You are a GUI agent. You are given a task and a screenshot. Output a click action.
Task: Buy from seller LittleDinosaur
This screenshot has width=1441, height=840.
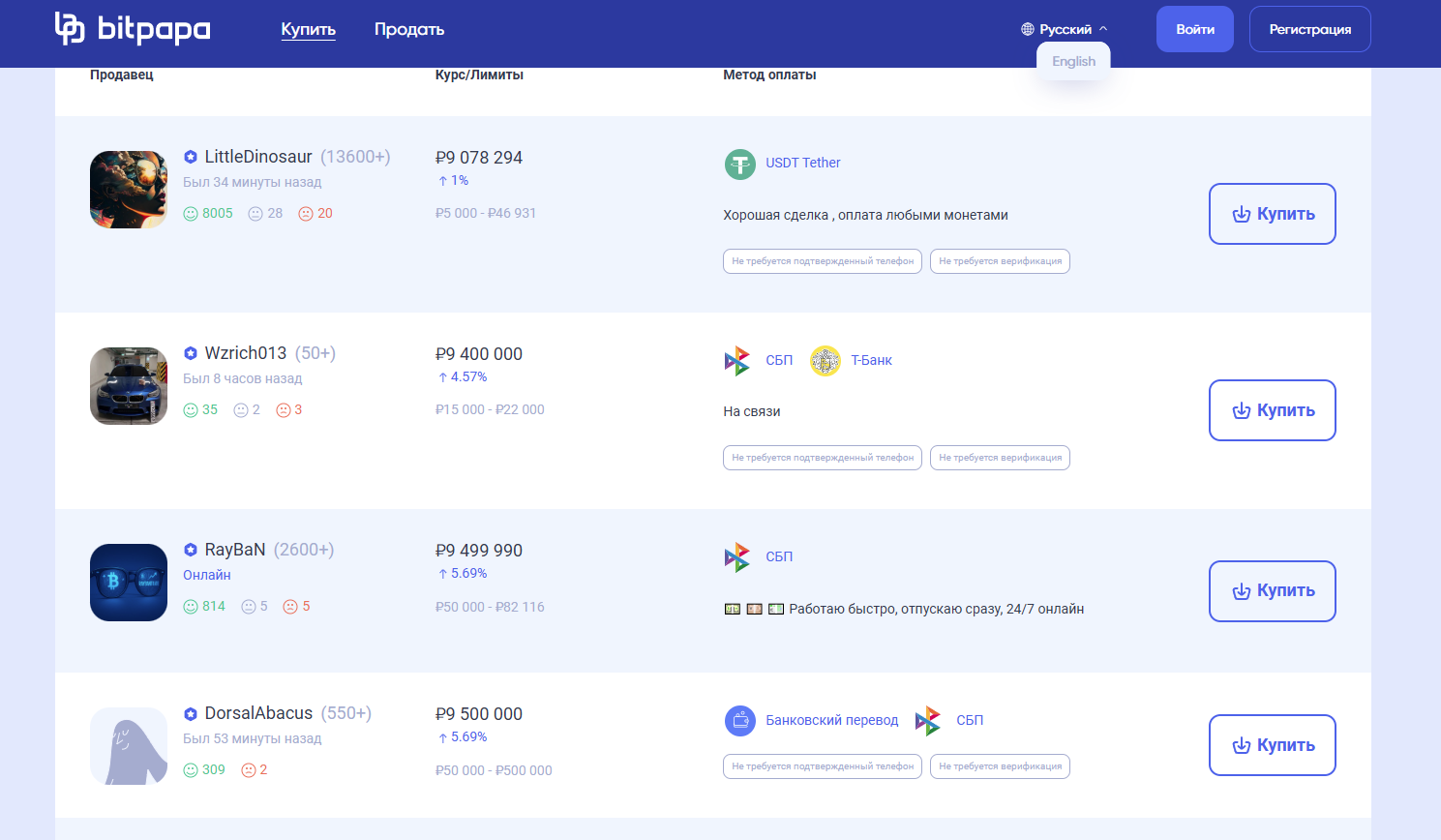tap(1272, 214)
